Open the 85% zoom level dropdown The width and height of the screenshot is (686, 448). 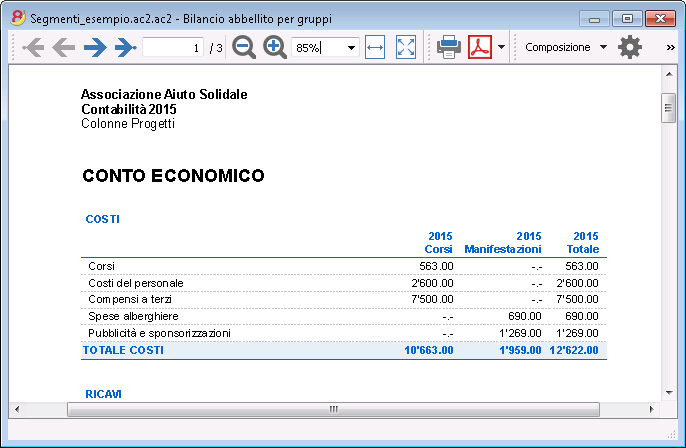tap(351, 47)
